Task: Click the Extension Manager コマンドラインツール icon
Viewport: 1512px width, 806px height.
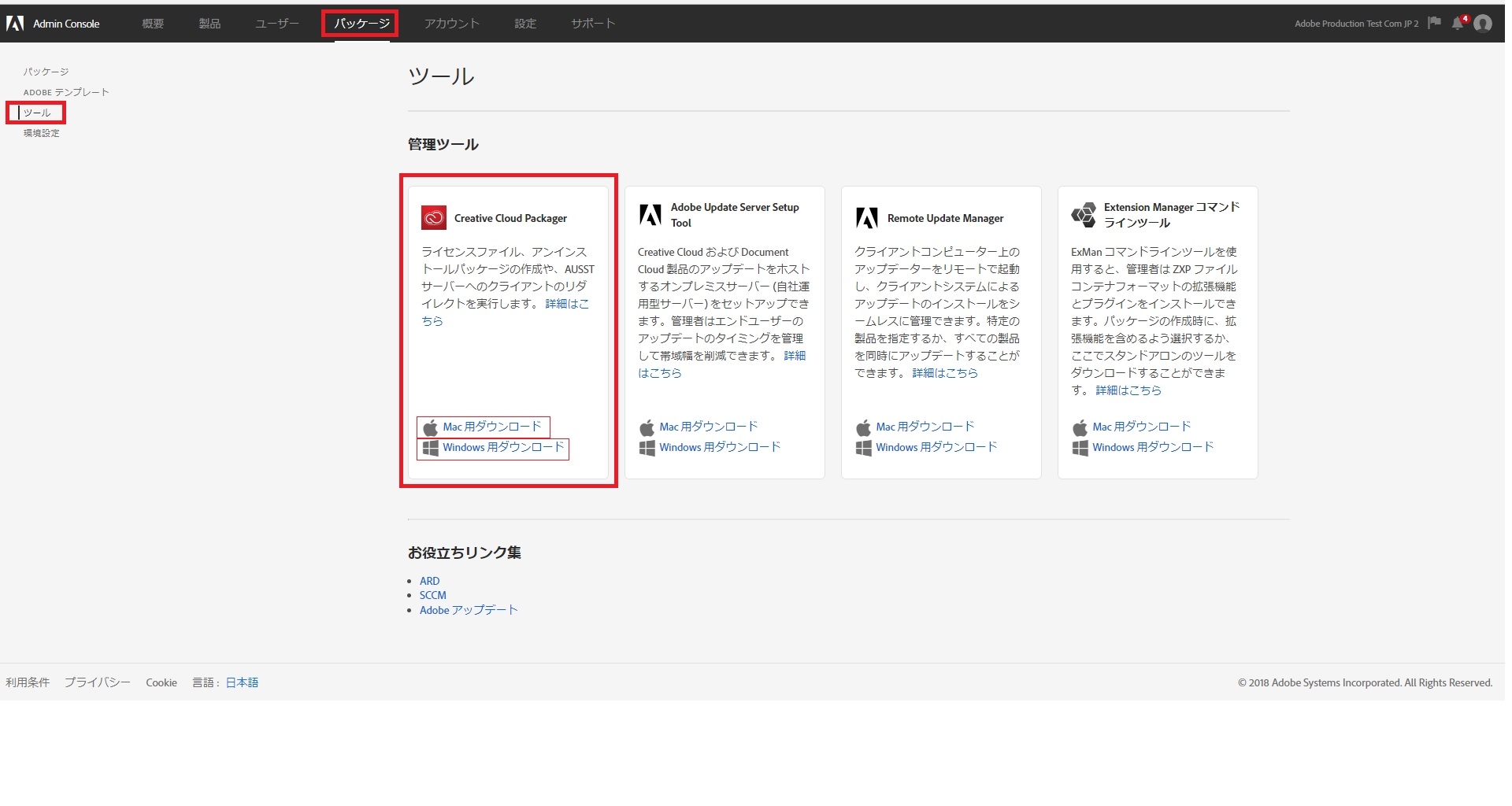Action: 1084,214
